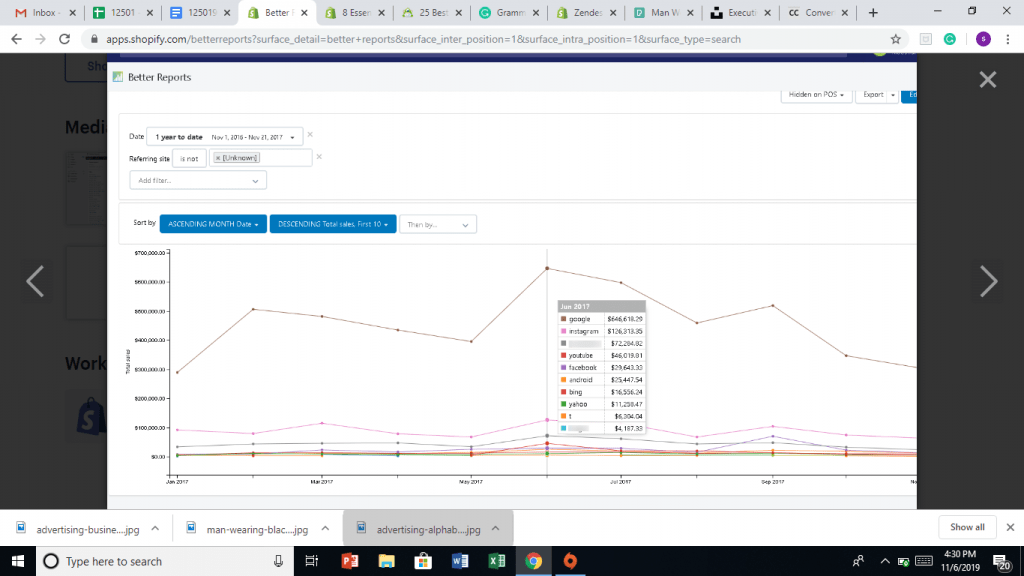Click the google color swatch in tooltip
Screen dimensions: 1024x576
[x=564, y=319]
